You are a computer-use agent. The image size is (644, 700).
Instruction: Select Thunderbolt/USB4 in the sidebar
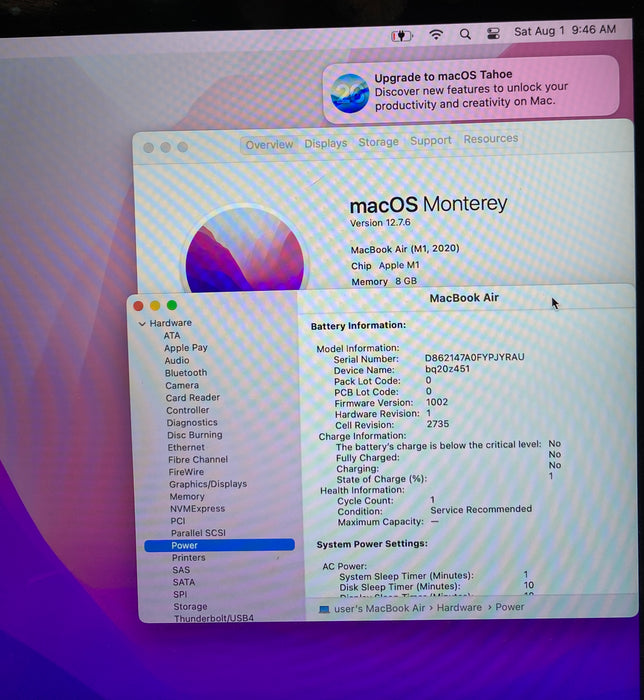(x=214, y=618)
